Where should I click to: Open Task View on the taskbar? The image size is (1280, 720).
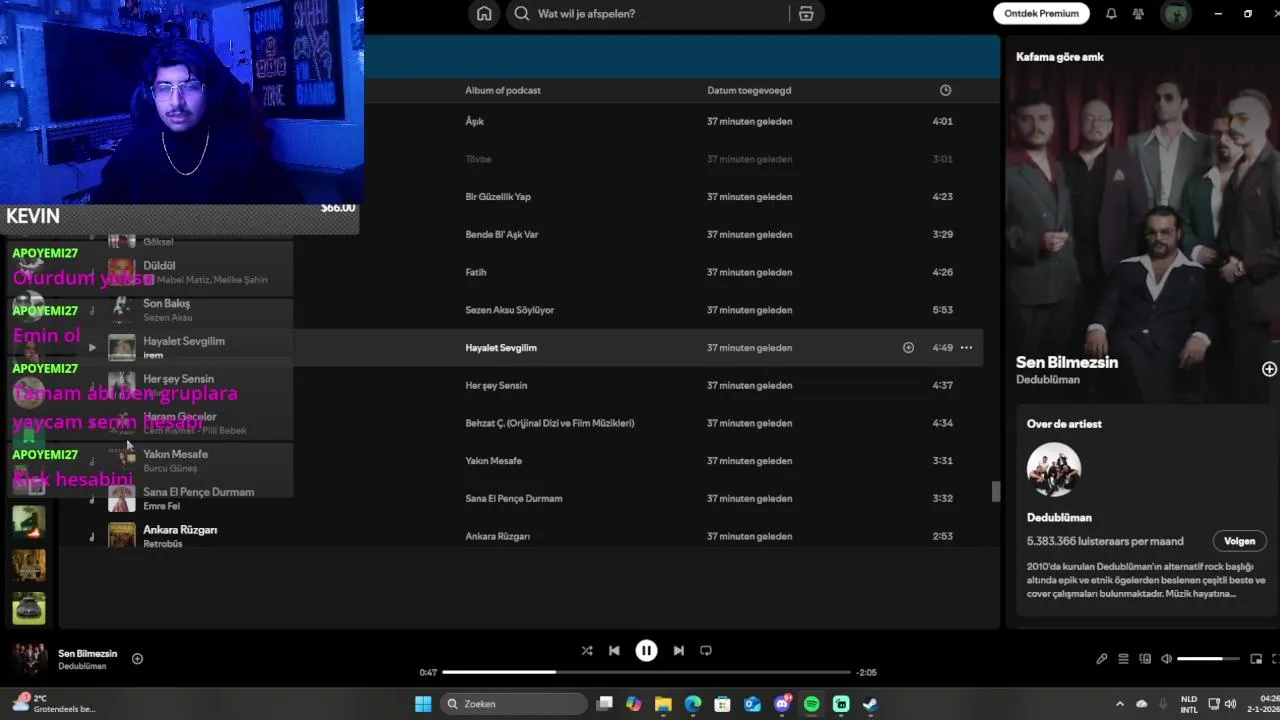604,704
